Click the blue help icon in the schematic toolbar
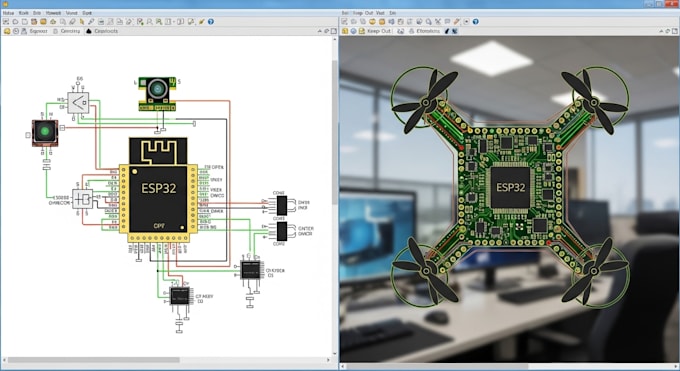 click(211, 22)
